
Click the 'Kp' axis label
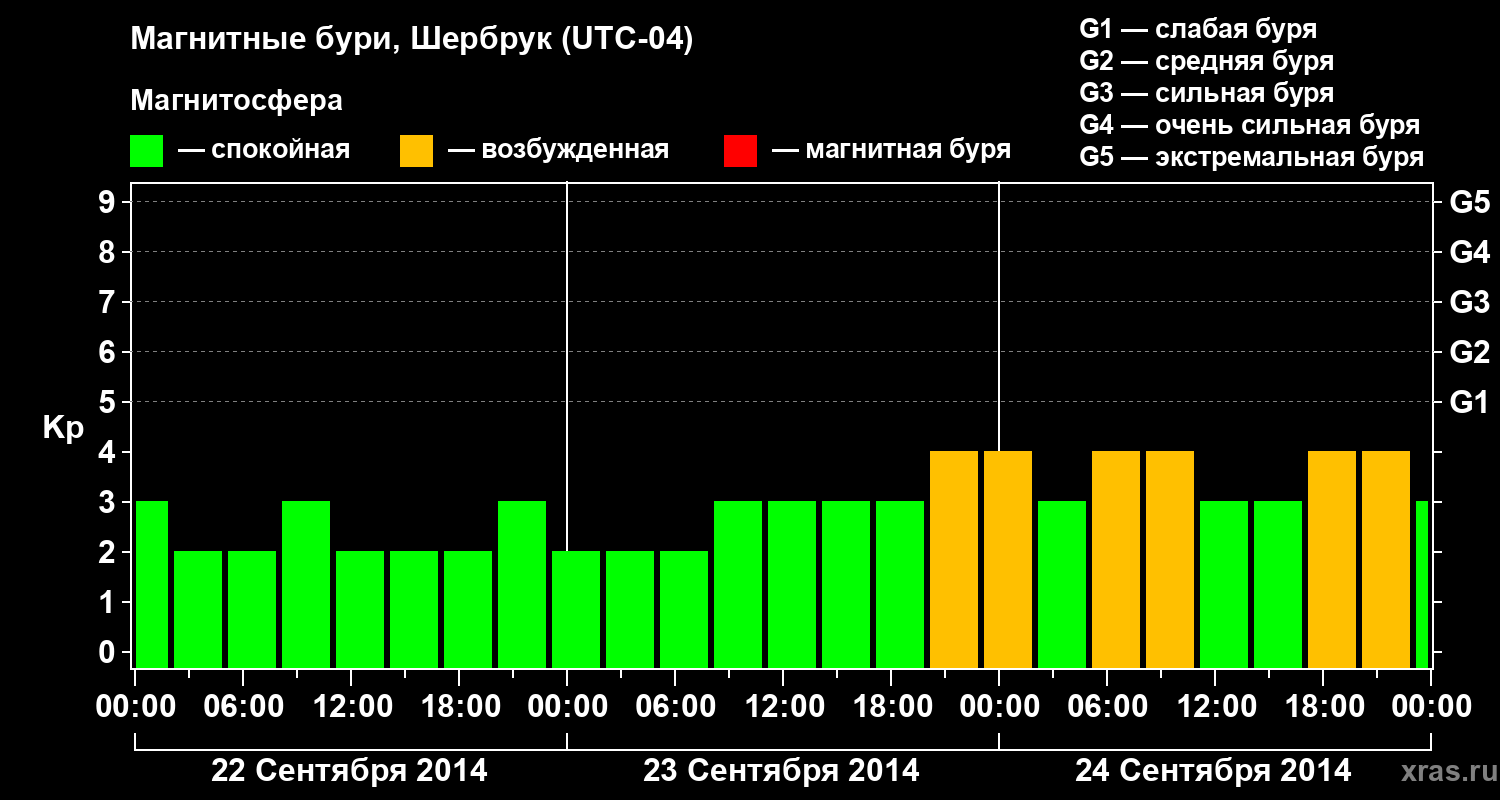(x=63, y=428)
